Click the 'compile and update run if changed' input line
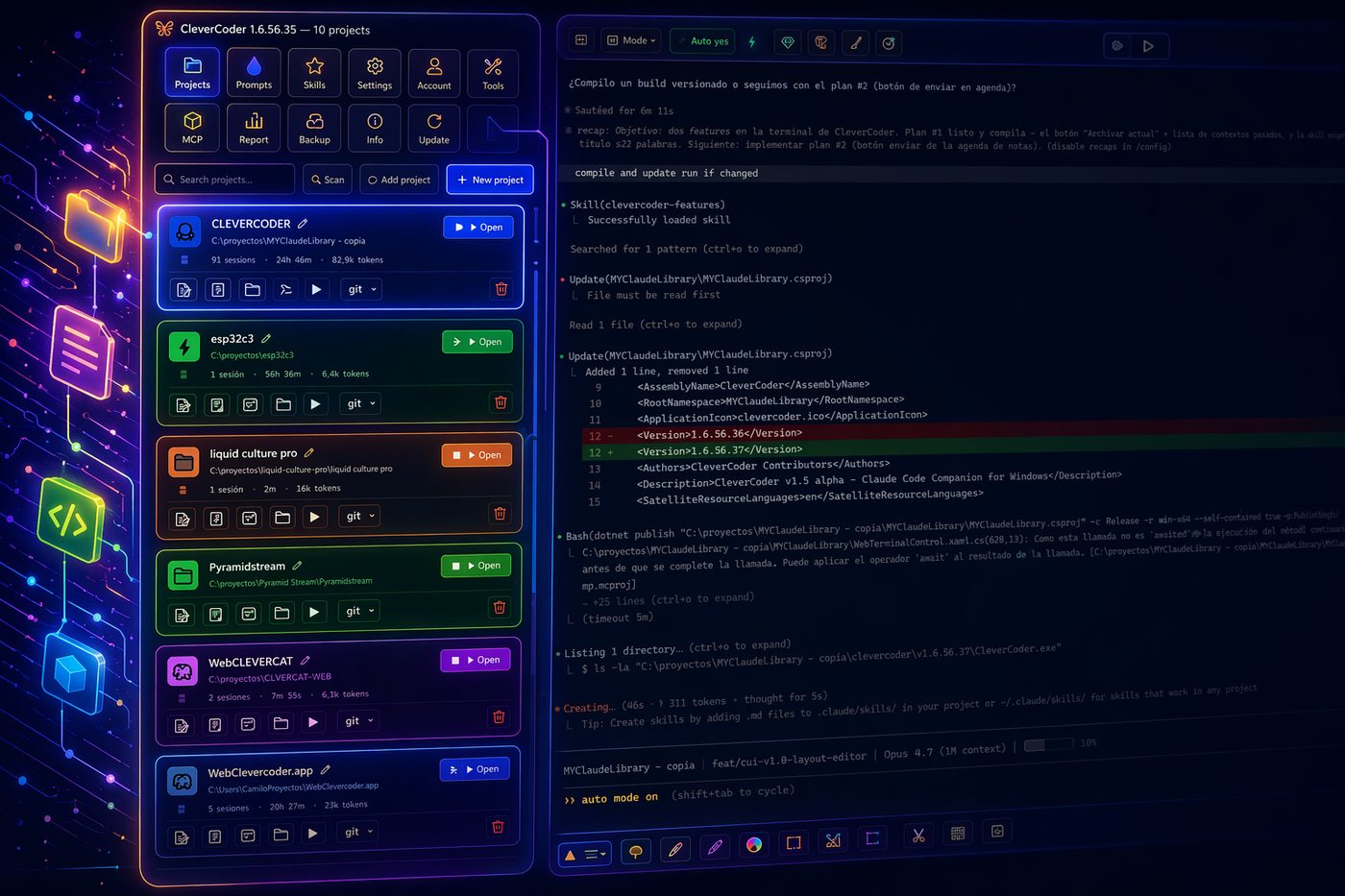Viewport: 1345px width, 896px height. pyautogui.click(x=951, y=173)
